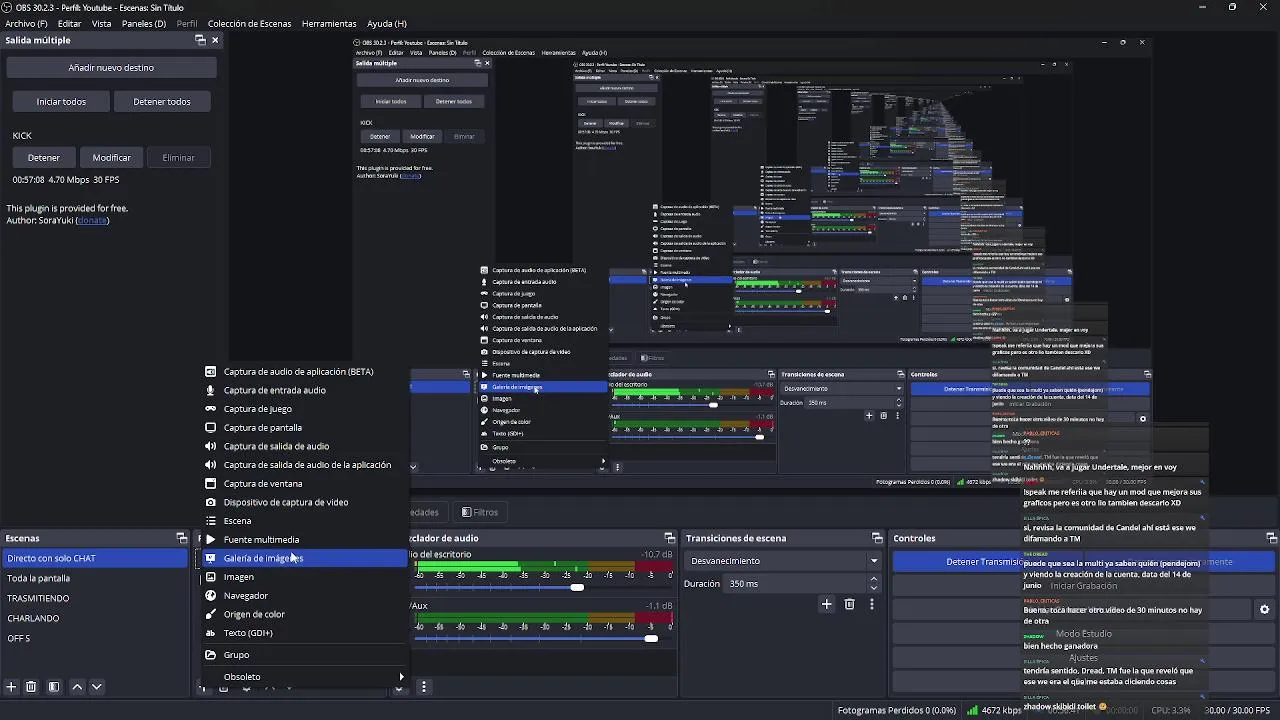Select the Escena list entry in source menu

[304, 521]
